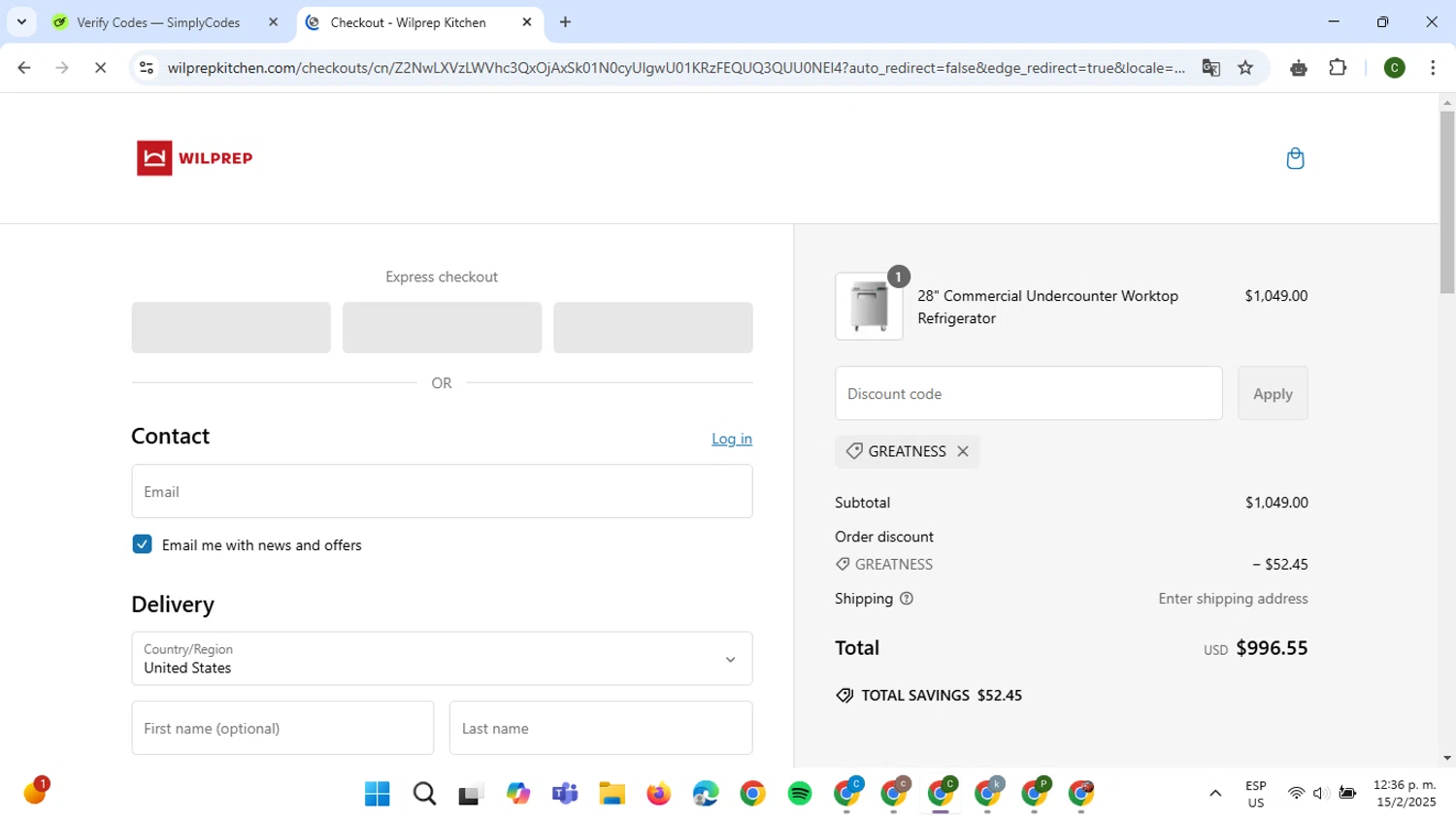
Task: Open Task View in taskbar
Action: pyautogui.click(x=471, y=794)
